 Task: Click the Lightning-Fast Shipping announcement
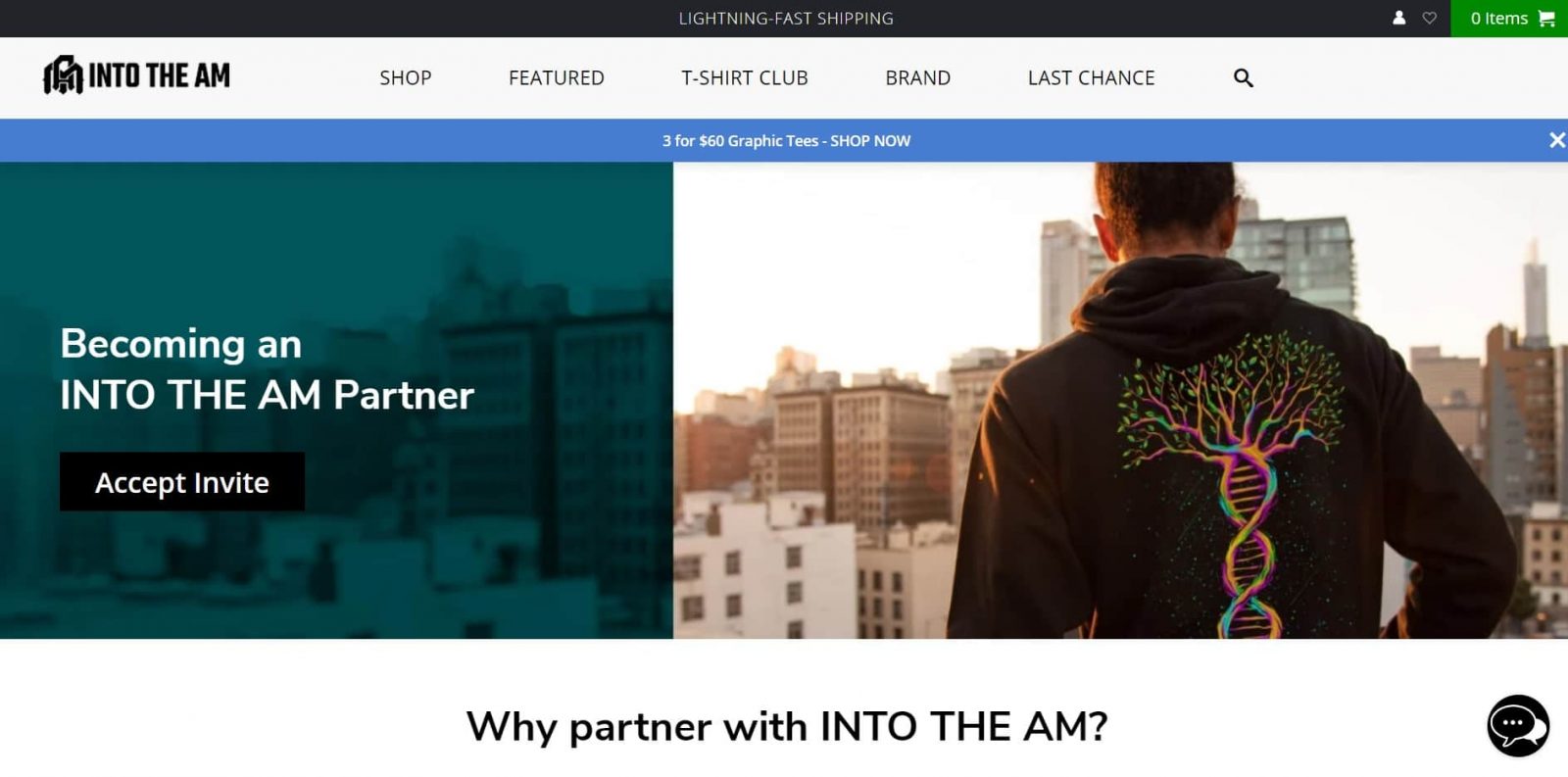(786, 18)
